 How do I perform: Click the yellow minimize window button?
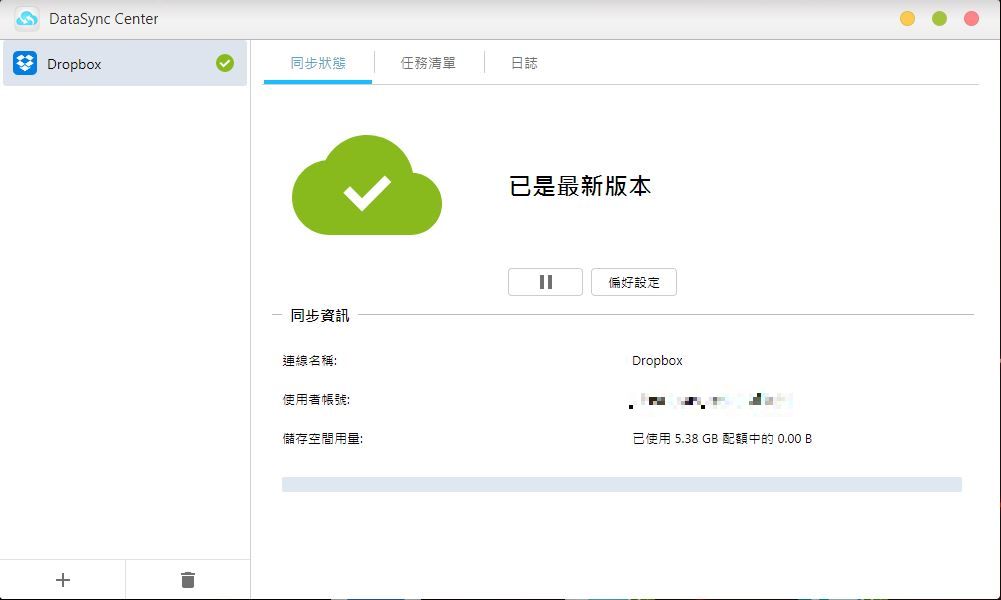pos(907,19)
